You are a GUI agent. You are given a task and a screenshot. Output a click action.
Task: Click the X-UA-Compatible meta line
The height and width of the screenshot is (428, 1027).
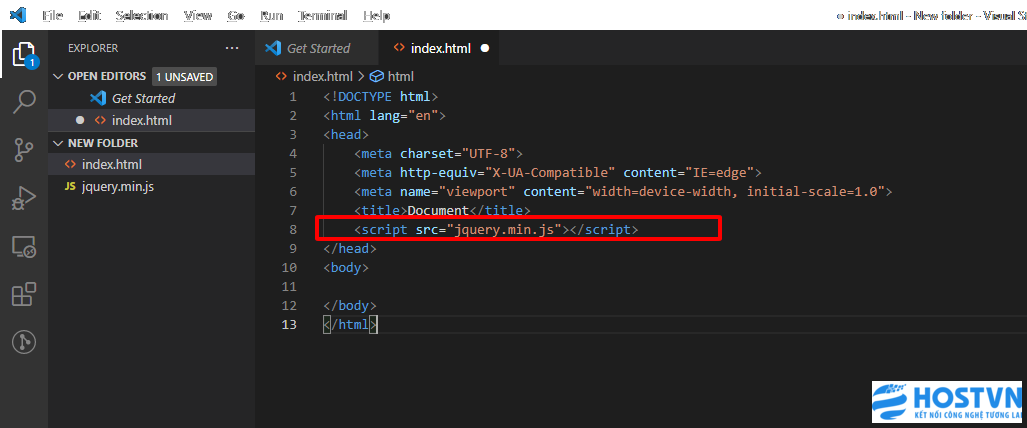[x=558, y=173]
